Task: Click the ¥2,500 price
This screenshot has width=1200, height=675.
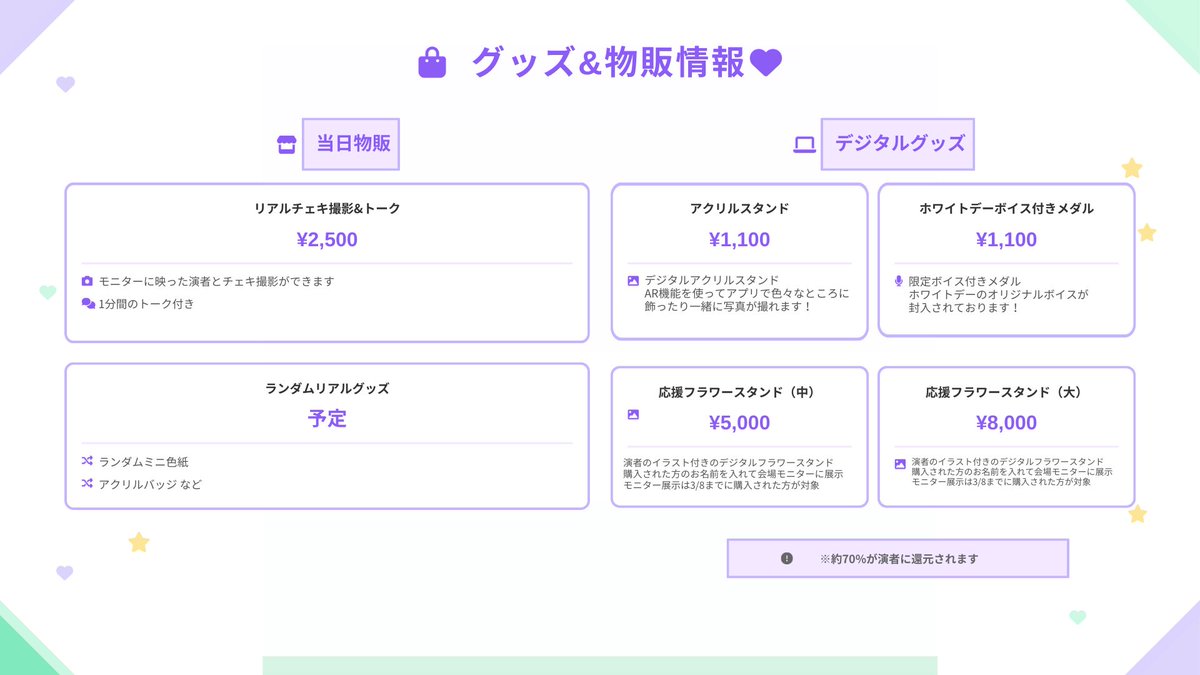Action: 327,240
